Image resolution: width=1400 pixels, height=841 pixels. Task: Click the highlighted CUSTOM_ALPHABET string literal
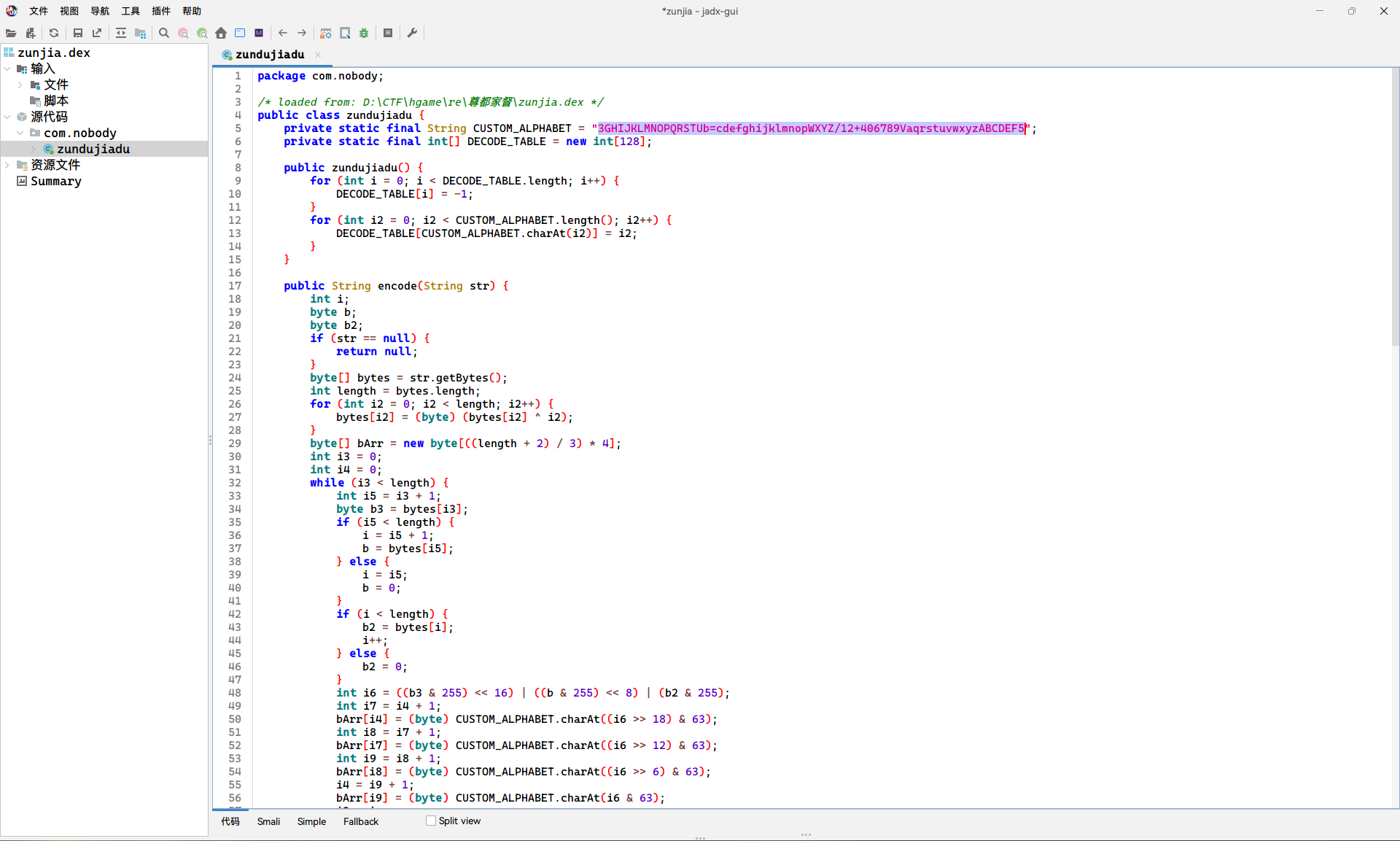[812, 128]
